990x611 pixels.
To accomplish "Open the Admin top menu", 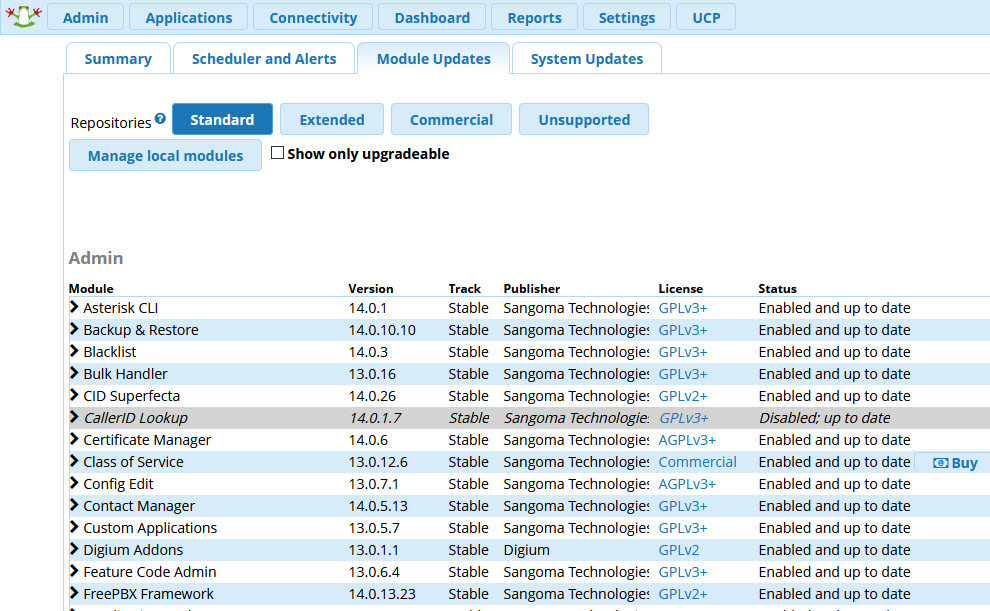I will pos(85,17).
